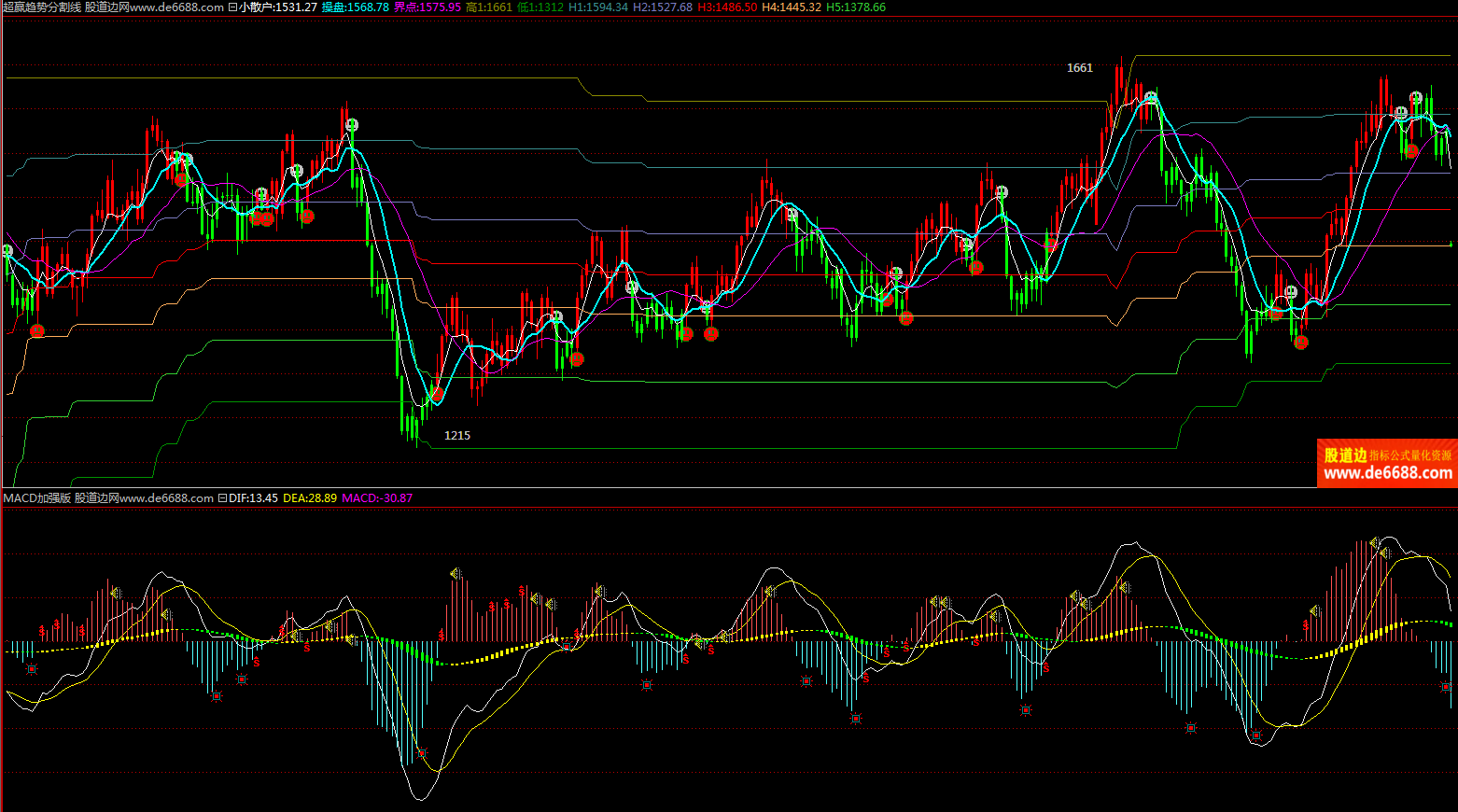Click the 超赢趋势分割线 indicator title
1458x812 pixels.
pyautogui.click(x=42, y=7)
